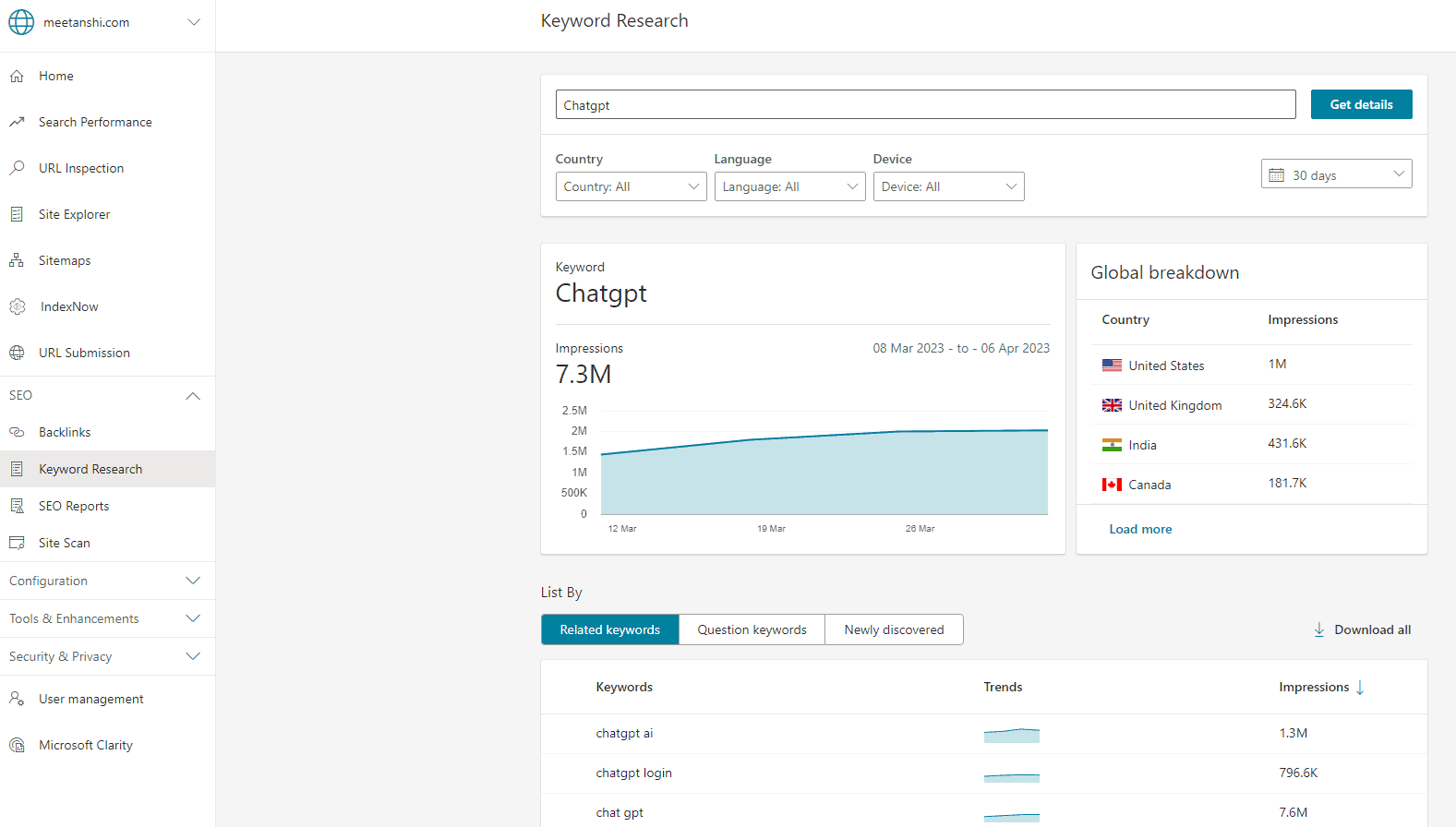Click the URL Inspection magnifier icon

pos(17,168)
